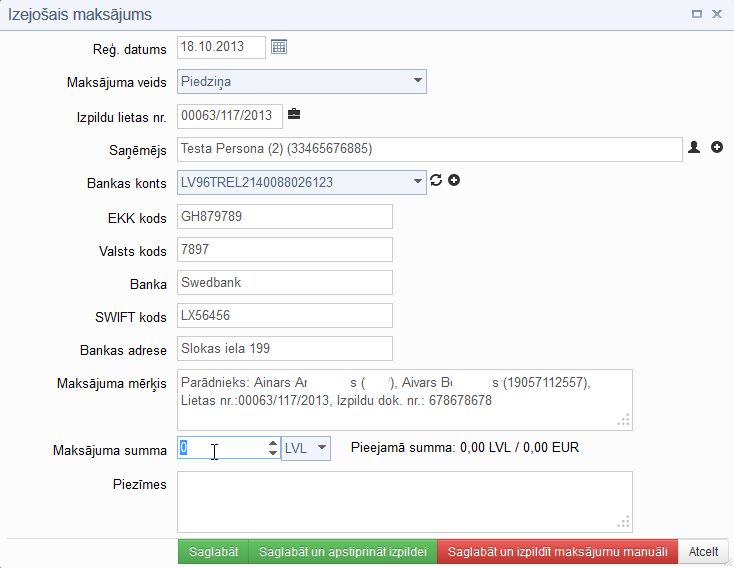Viewport: 734px width, 568px height.
Task: Click the SWIFT kods input field
Action: [x=285, y=316]
